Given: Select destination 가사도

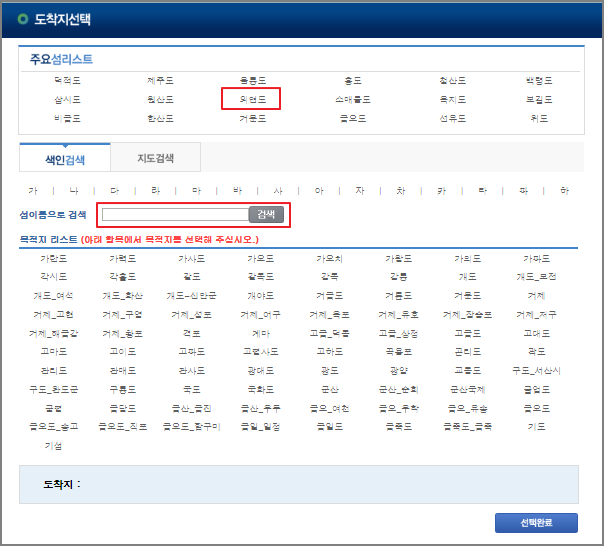Looking at the screenshot, I should point(191,258).
